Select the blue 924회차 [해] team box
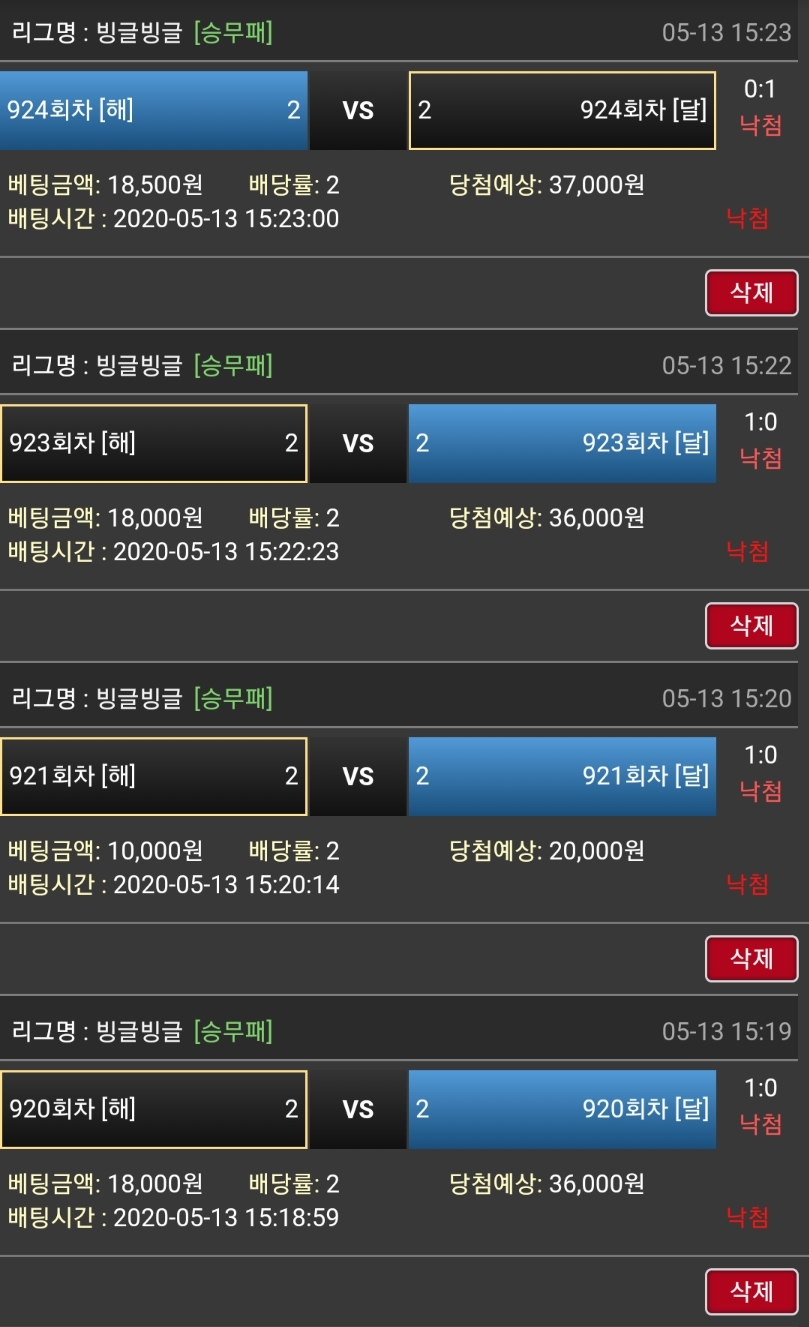The width and height of the screenshot is (809, 1327). coord(154,110)
